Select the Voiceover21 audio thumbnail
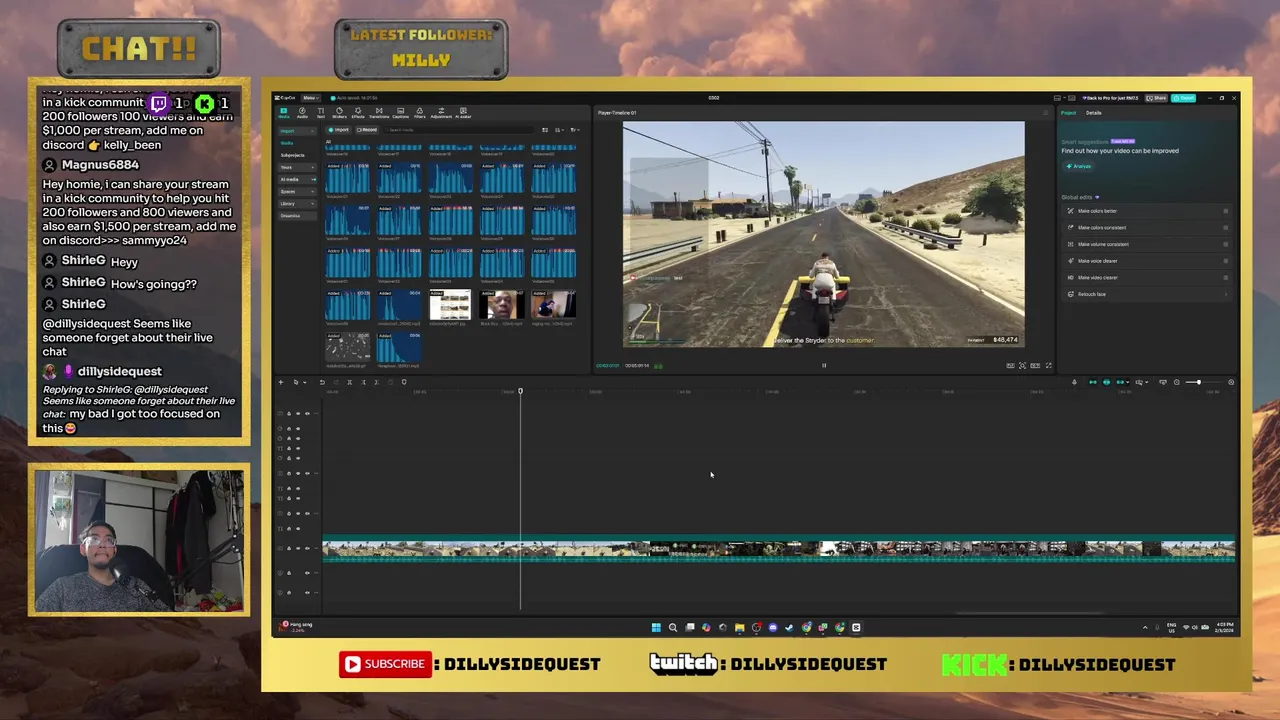Screen dimensions: 1280x720 click(348, 178)
